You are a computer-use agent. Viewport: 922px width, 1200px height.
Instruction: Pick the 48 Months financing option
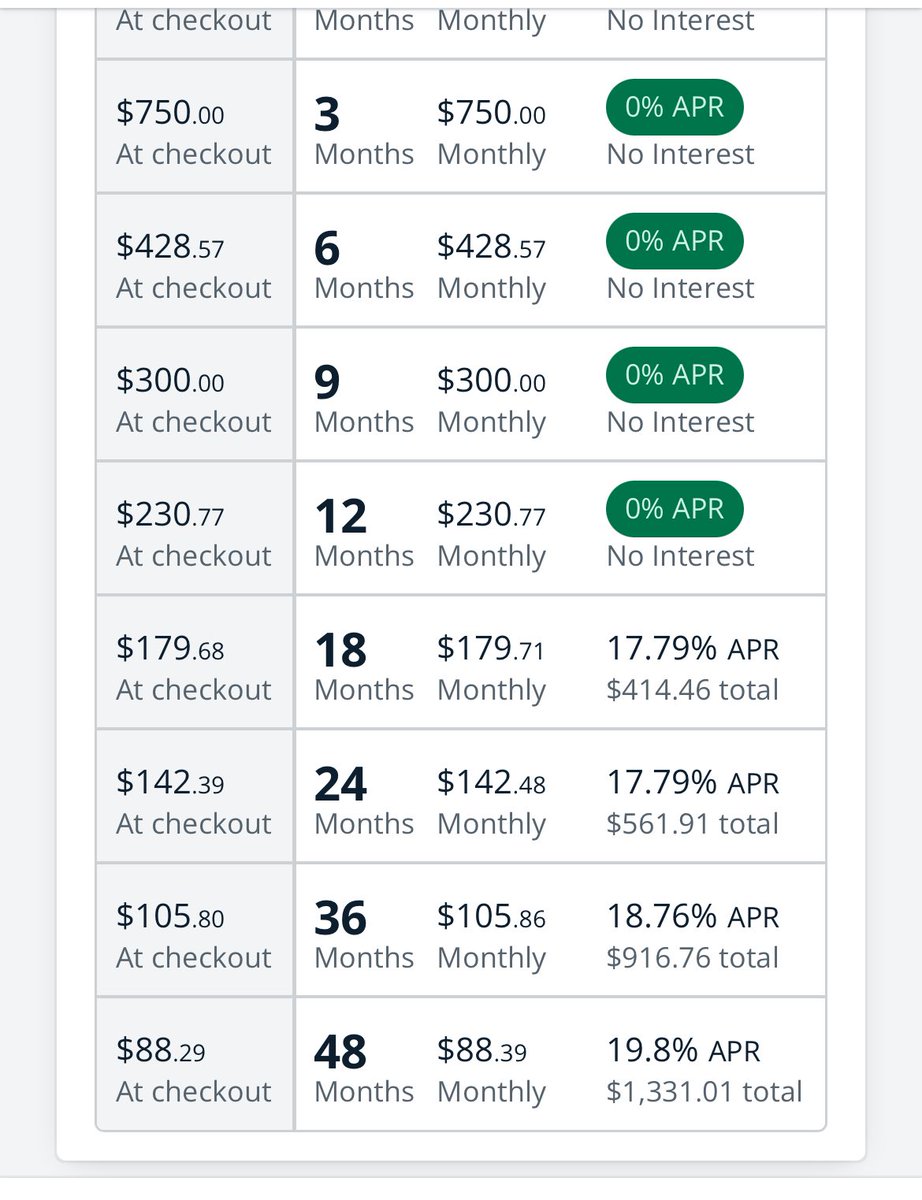[461, 1064]
